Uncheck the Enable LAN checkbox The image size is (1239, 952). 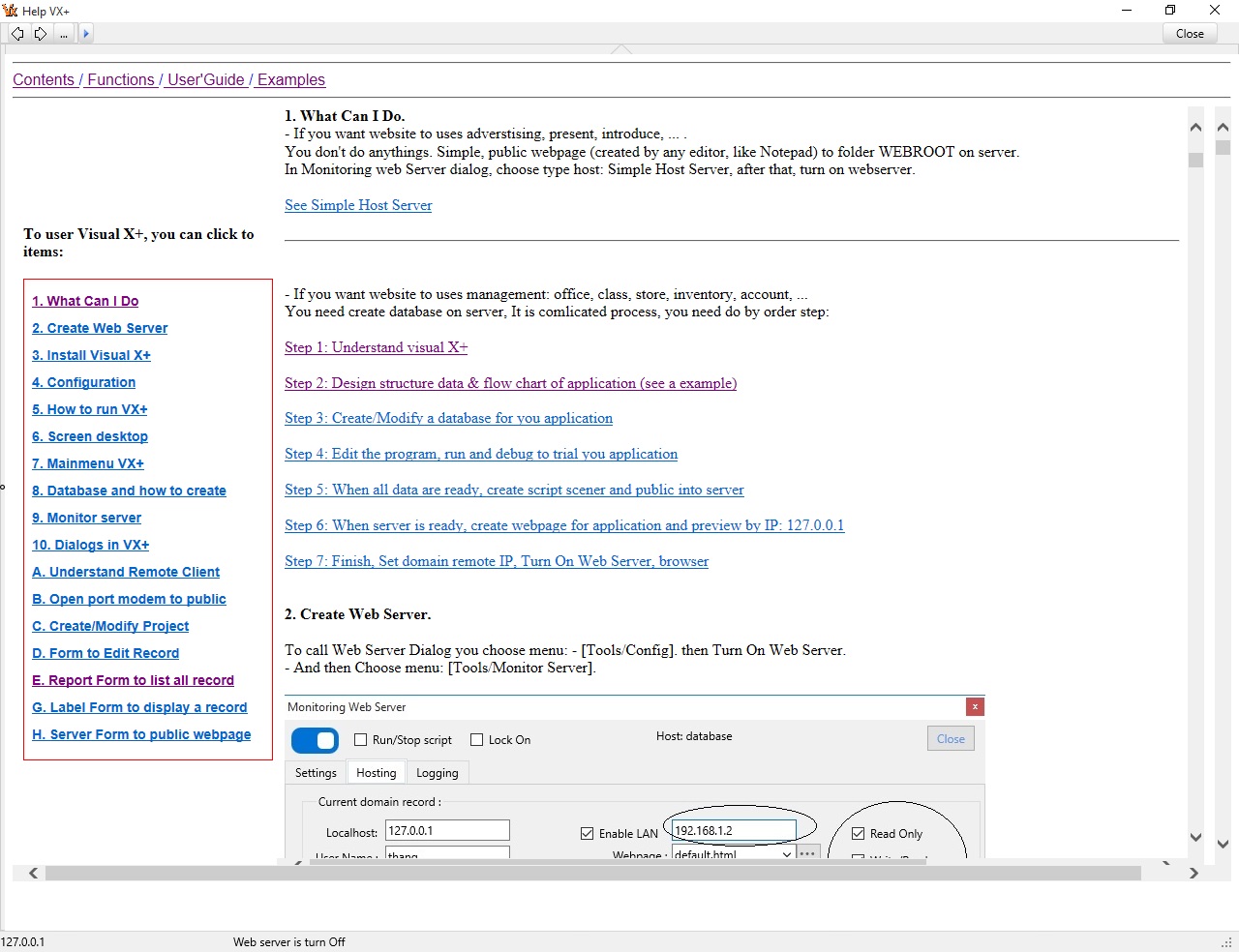pyautogui.click(x=588, y=833)
